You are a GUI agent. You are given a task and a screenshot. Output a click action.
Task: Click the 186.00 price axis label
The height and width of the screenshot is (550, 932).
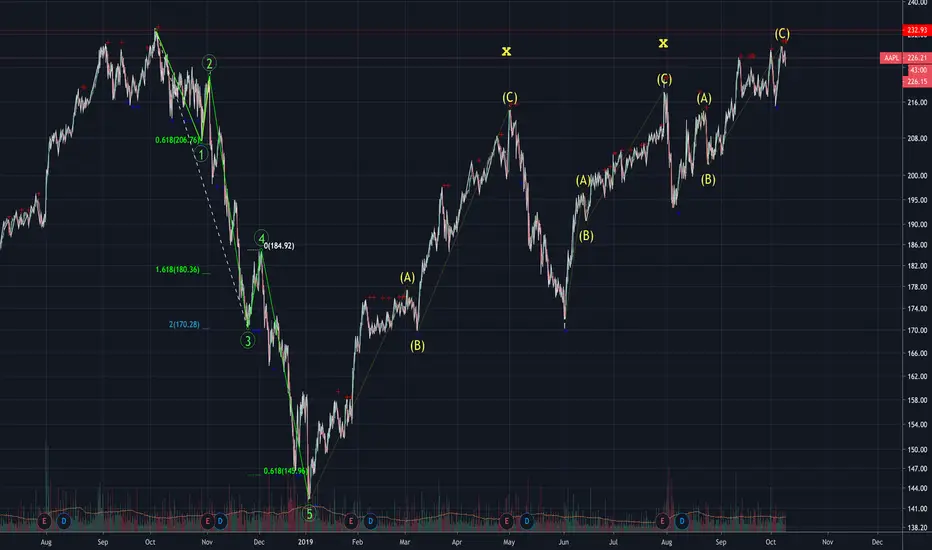[917, 244]
